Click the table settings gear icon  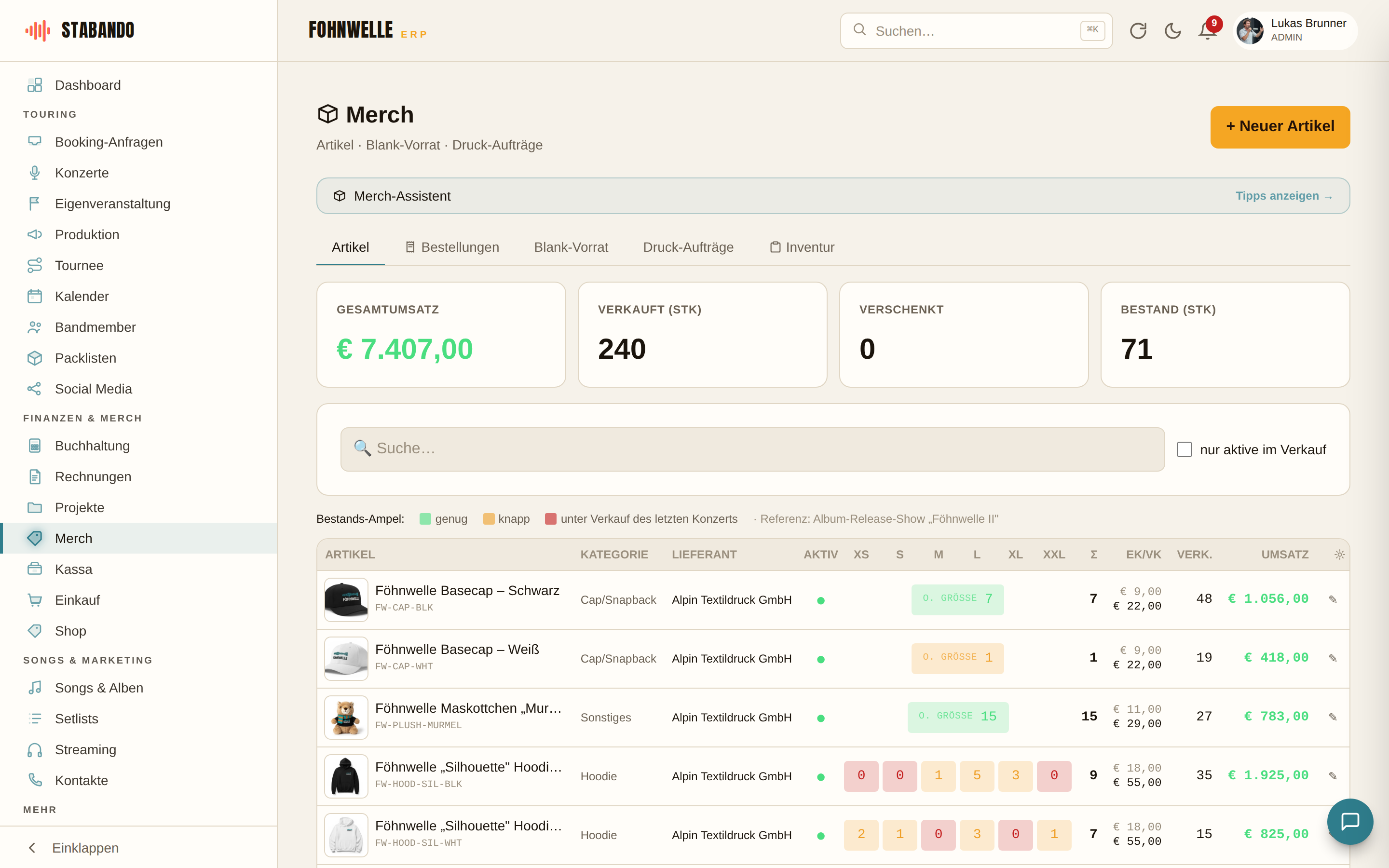[1339, 555]
